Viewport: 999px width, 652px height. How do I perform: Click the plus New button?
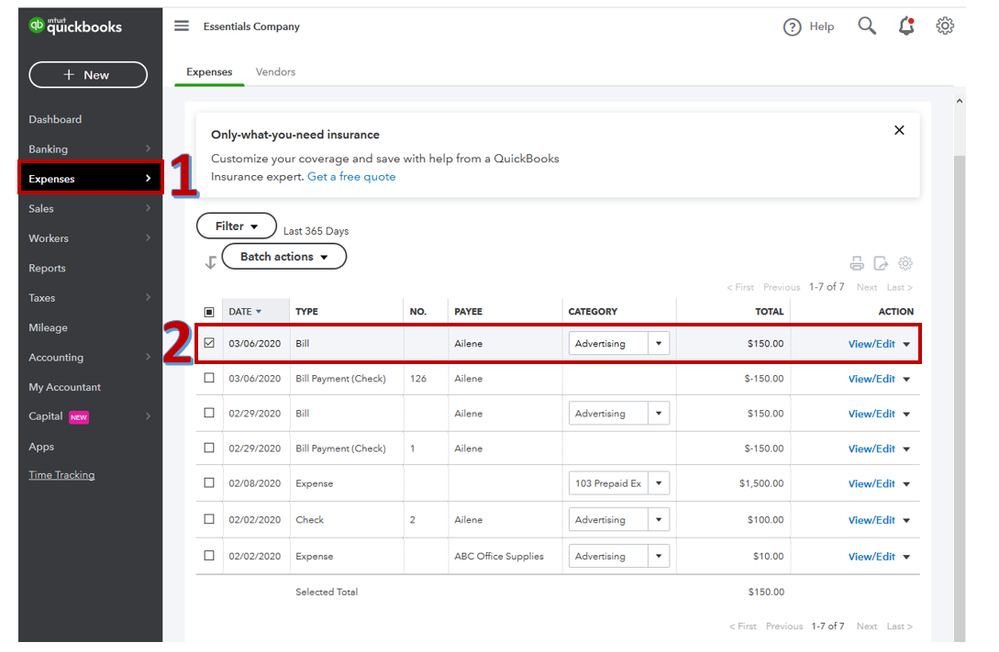(x=88, y=75)
